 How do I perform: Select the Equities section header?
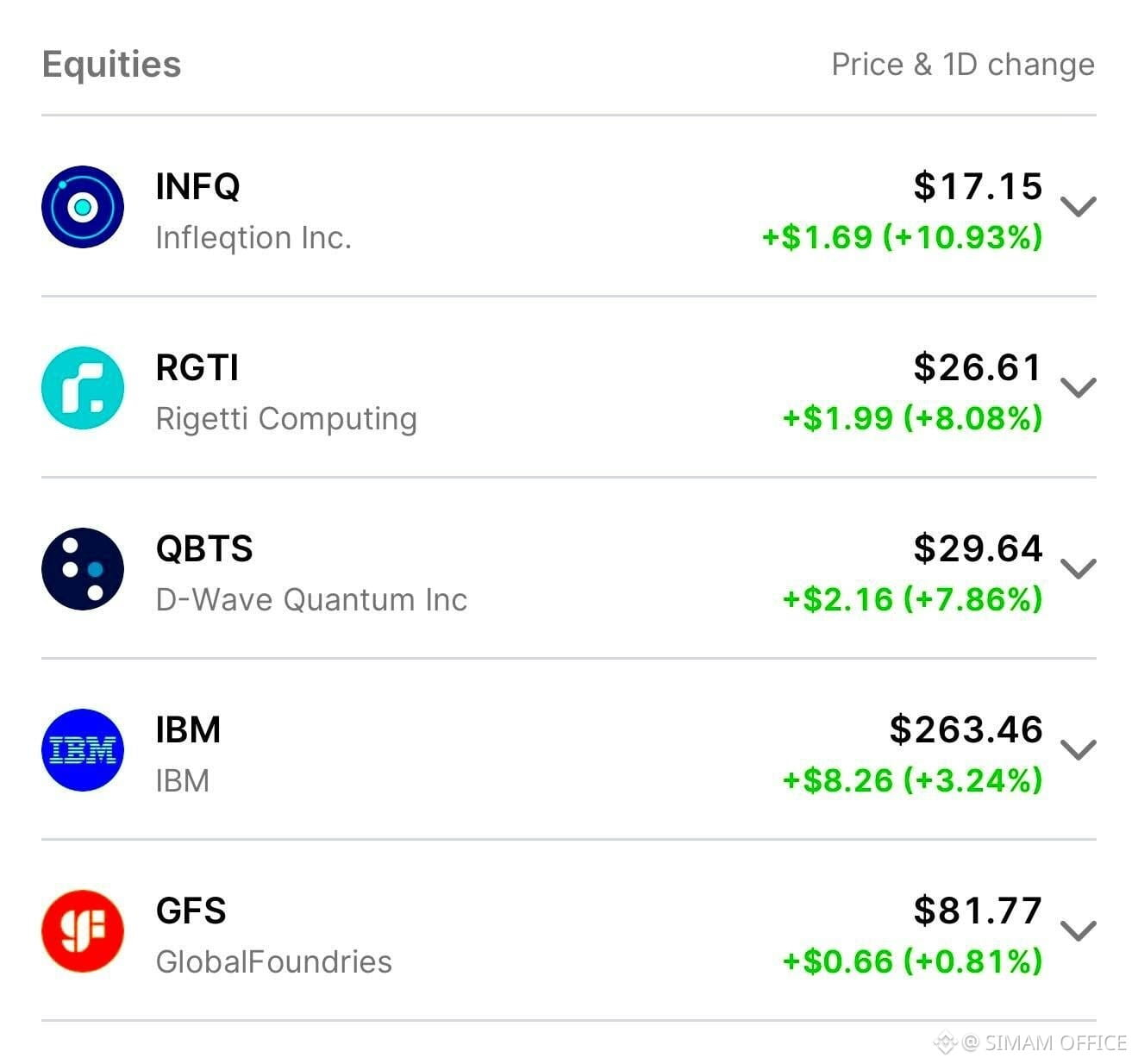(111, 65)
